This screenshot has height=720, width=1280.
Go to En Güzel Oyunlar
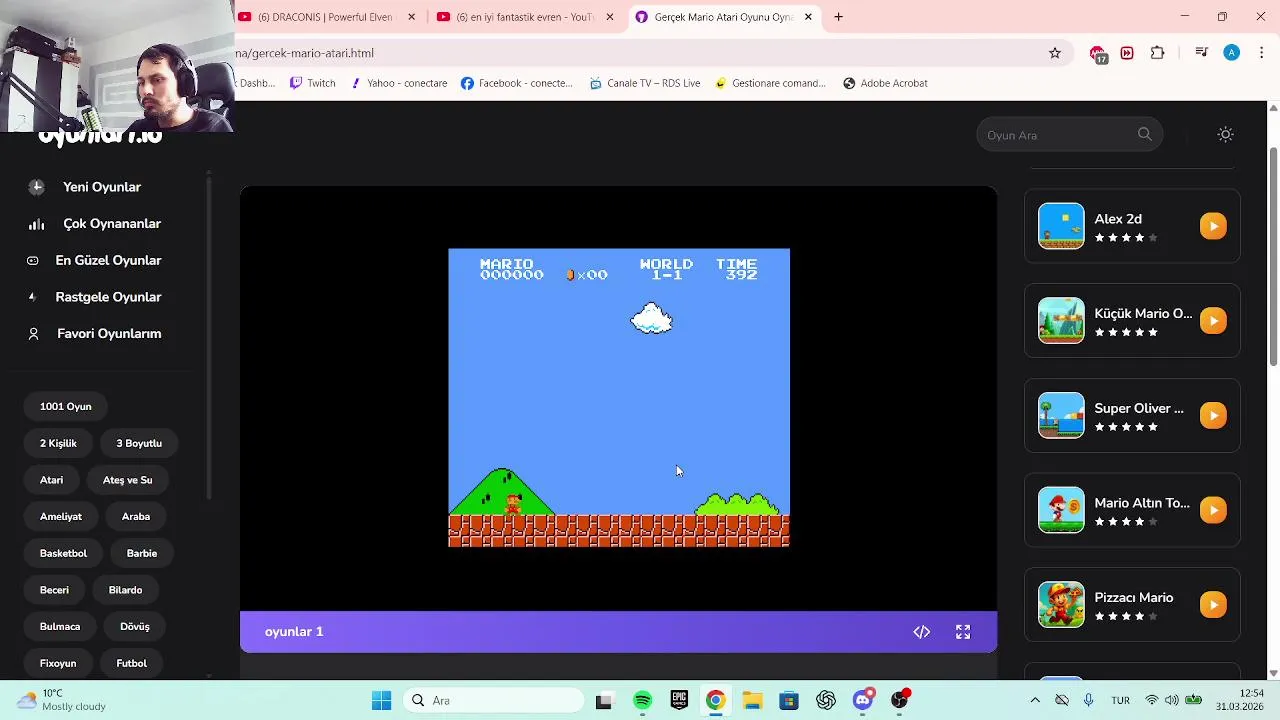pos(108,260)
